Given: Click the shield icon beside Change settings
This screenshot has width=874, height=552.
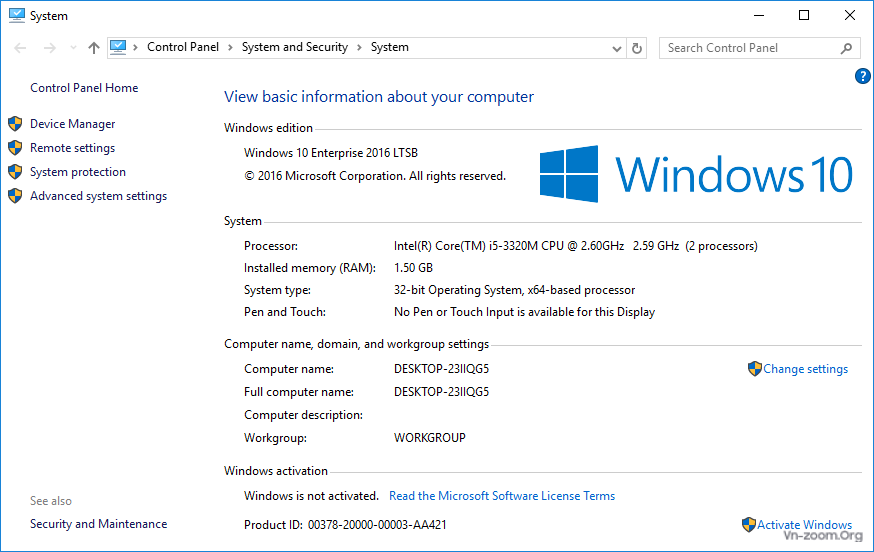Looking at the screenshot, I should coord(754,369).
